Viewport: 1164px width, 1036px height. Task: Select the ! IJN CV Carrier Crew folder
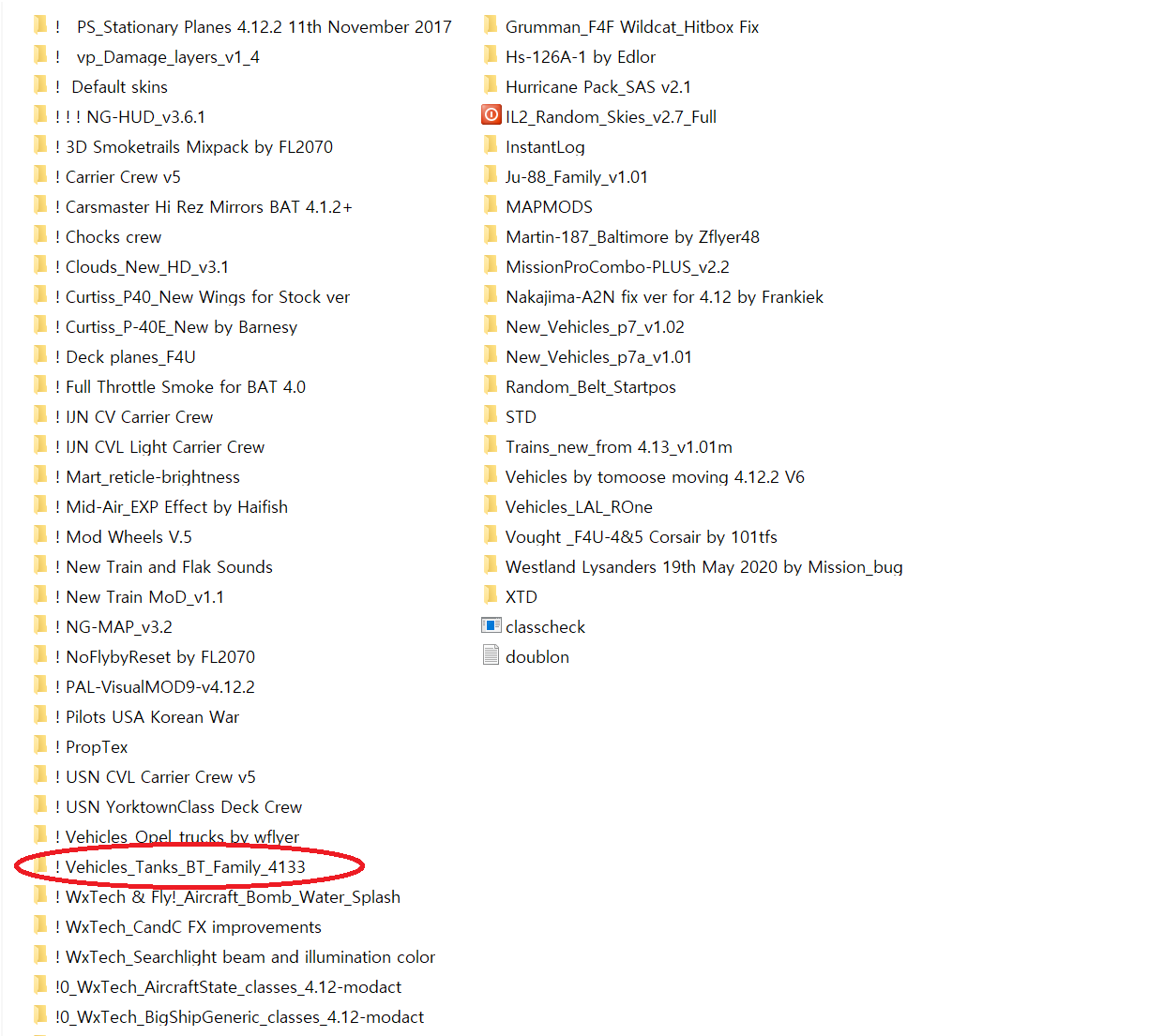point(134,417)
